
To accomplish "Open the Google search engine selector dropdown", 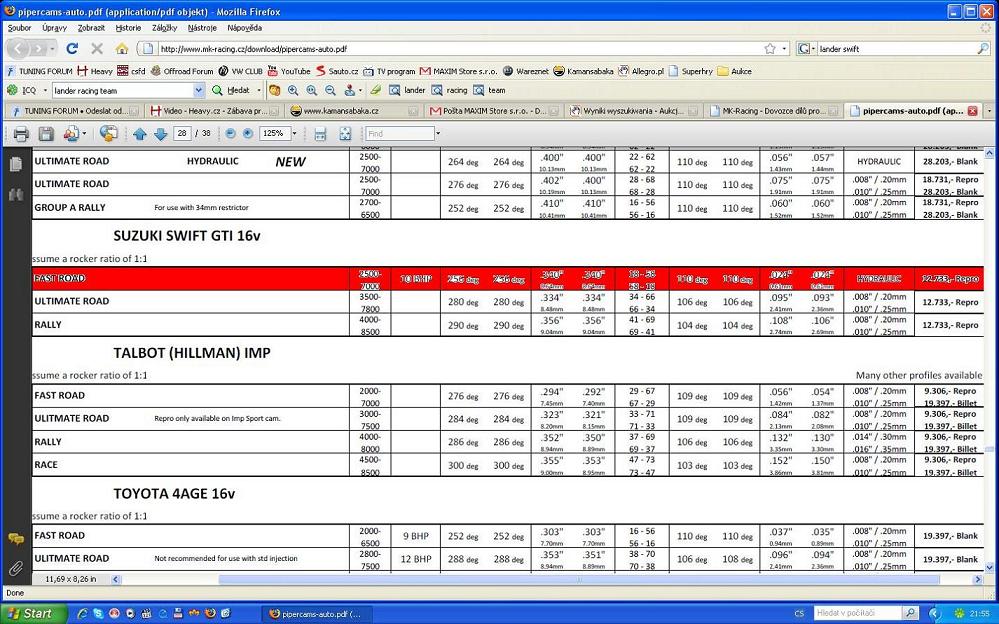I will (807, 48).
